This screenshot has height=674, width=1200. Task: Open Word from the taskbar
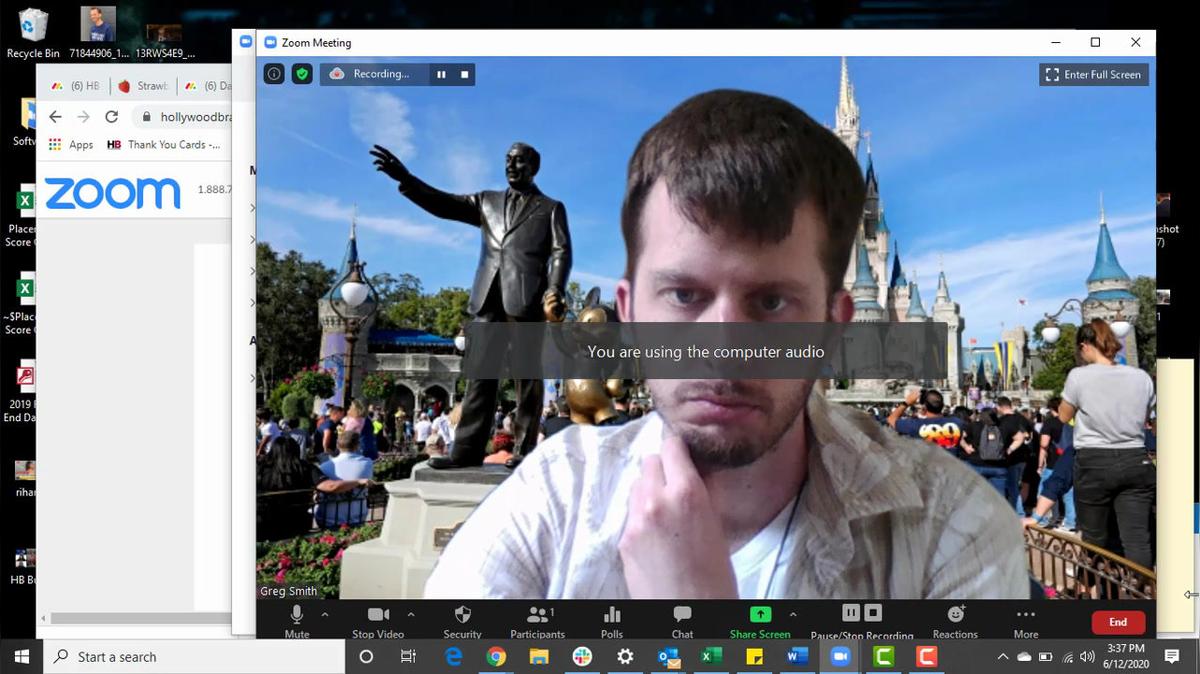(x=797, y=657)
